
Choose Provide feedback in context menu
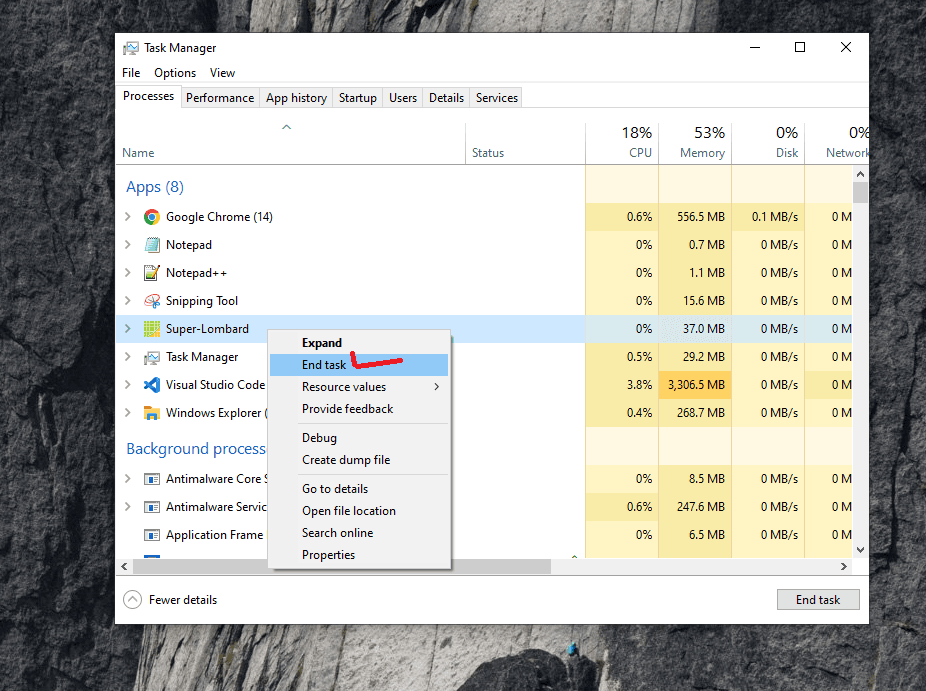coord(359,409)
